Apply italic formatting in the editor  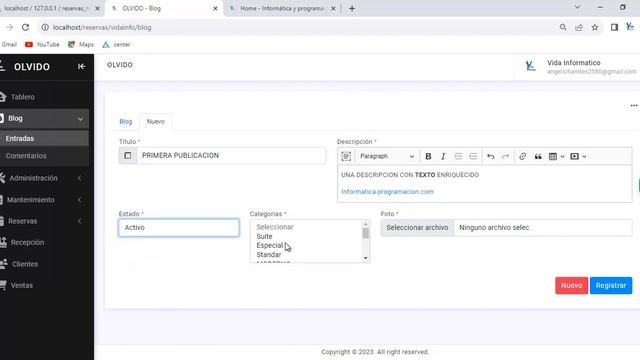(x=443, y=156)
